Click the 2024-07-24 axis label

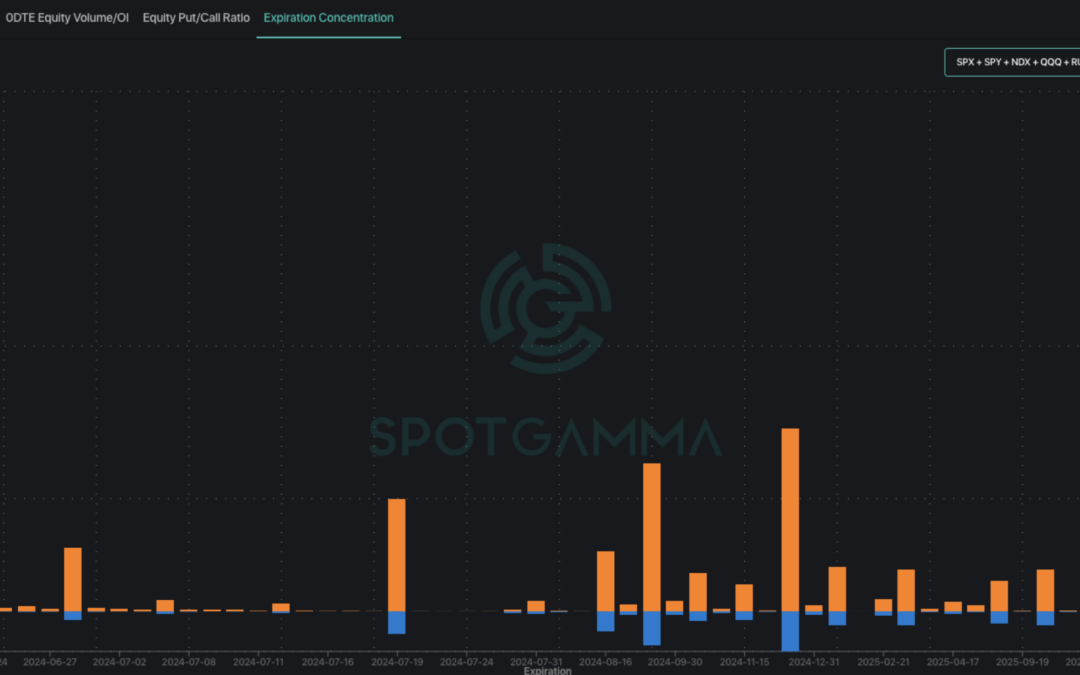(467, 662)
